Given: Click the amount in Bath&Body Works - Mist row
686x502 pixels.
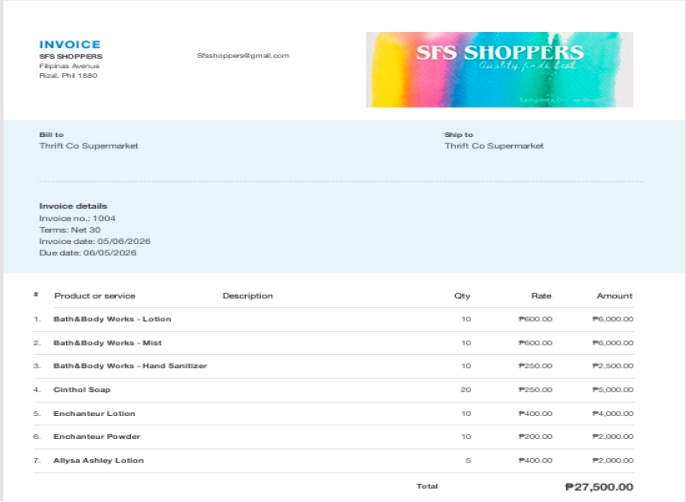Looking at the screenshot, I should 613,343.
